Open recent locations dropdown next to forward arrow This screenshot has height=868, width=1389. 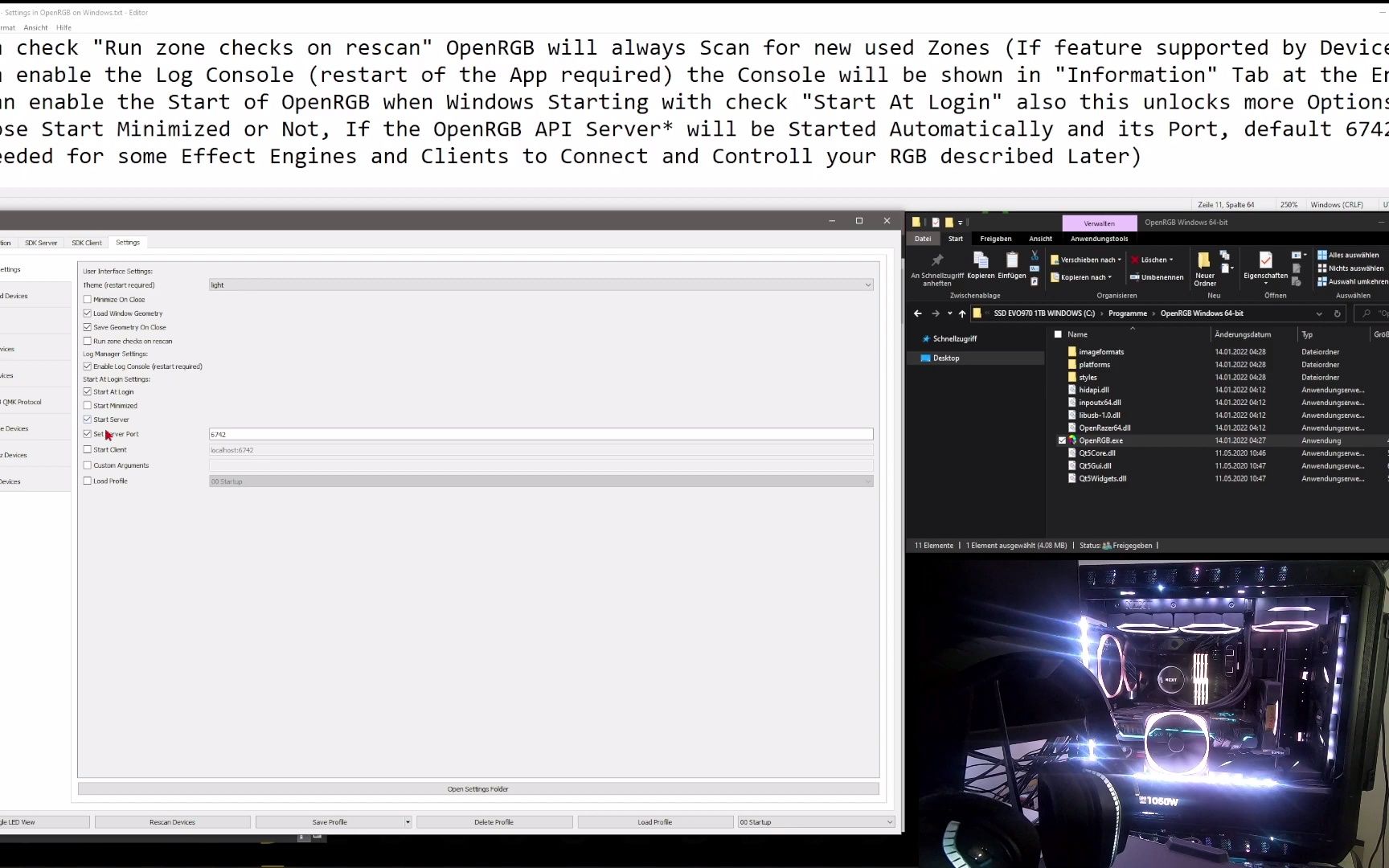coord(949,313)
